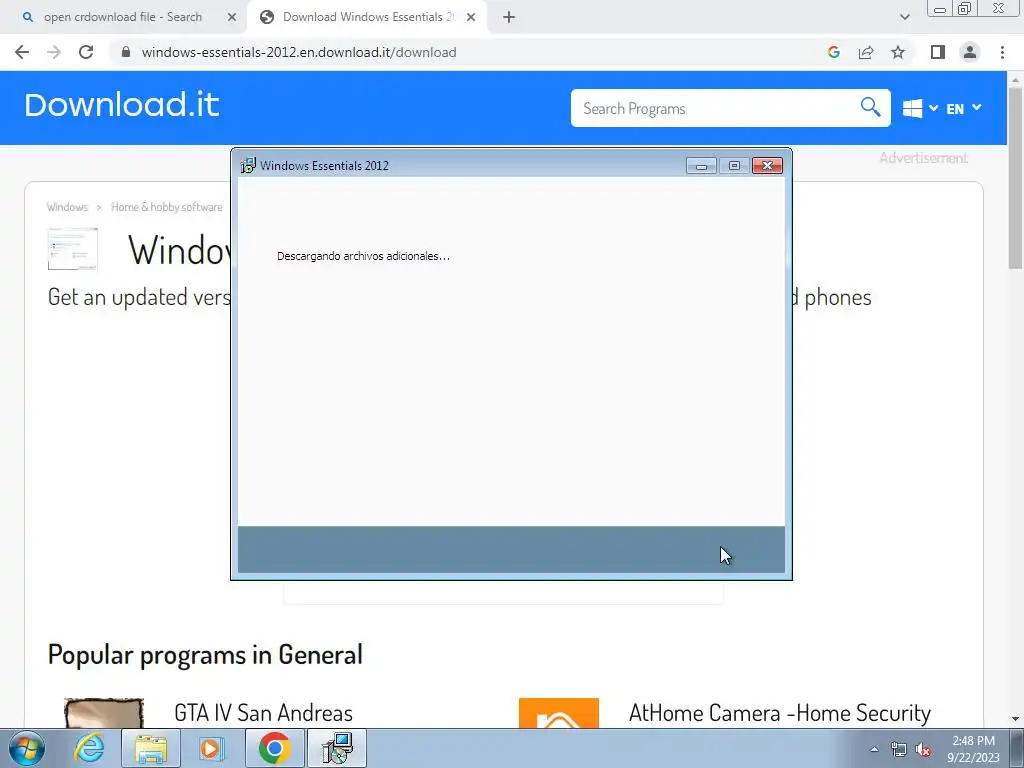Close the Download Windows Essentials tab
Screen dimensions: 1024x768
[x=471, y=18]
